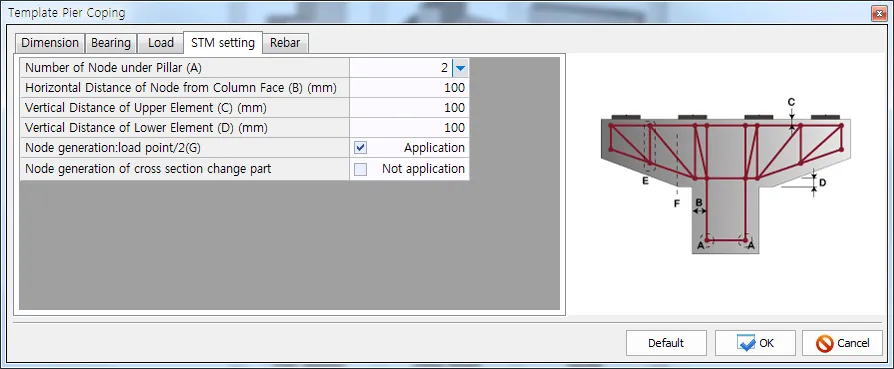Image resolution: width=894 pixels, height=369 pixels.
Task: Close the Template Pier Coping dialog
Action: point(879,13)
